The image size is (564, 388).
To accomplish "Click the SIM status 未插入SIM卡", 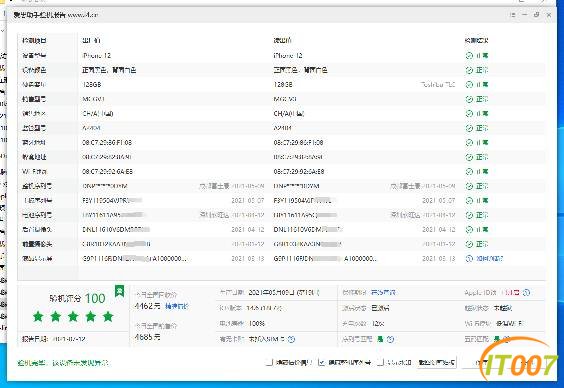I will [268, 339].
